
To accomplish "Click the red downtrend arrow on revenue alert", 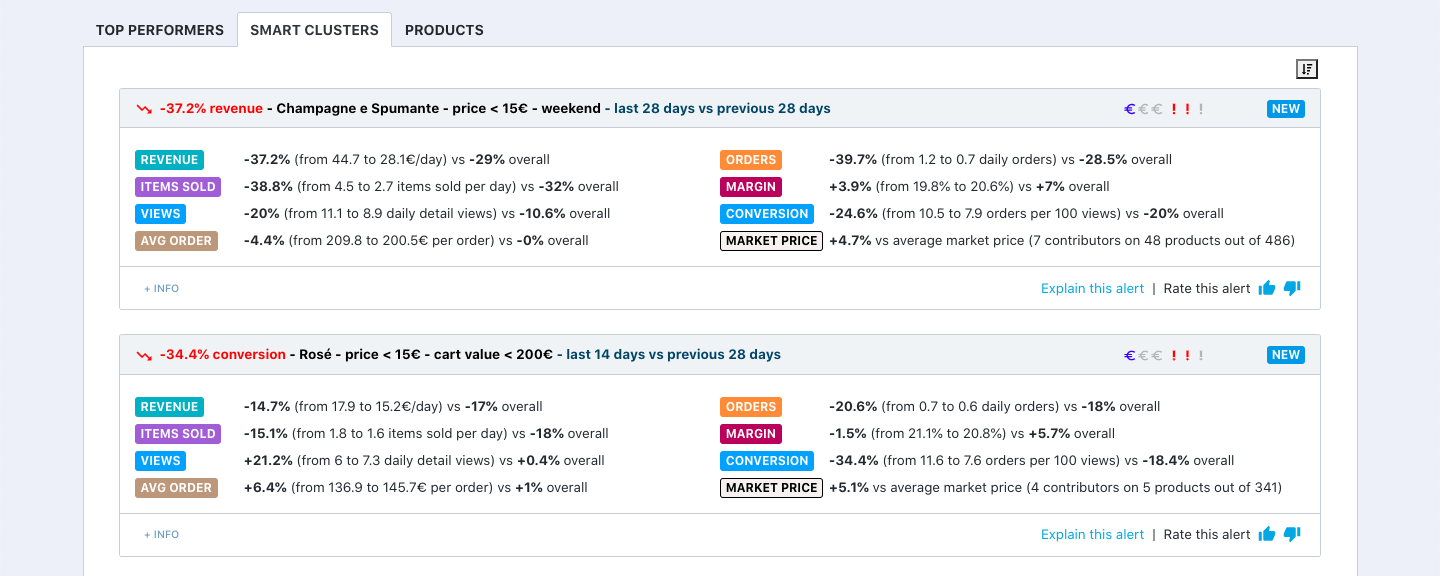I will tap(145, 109).
